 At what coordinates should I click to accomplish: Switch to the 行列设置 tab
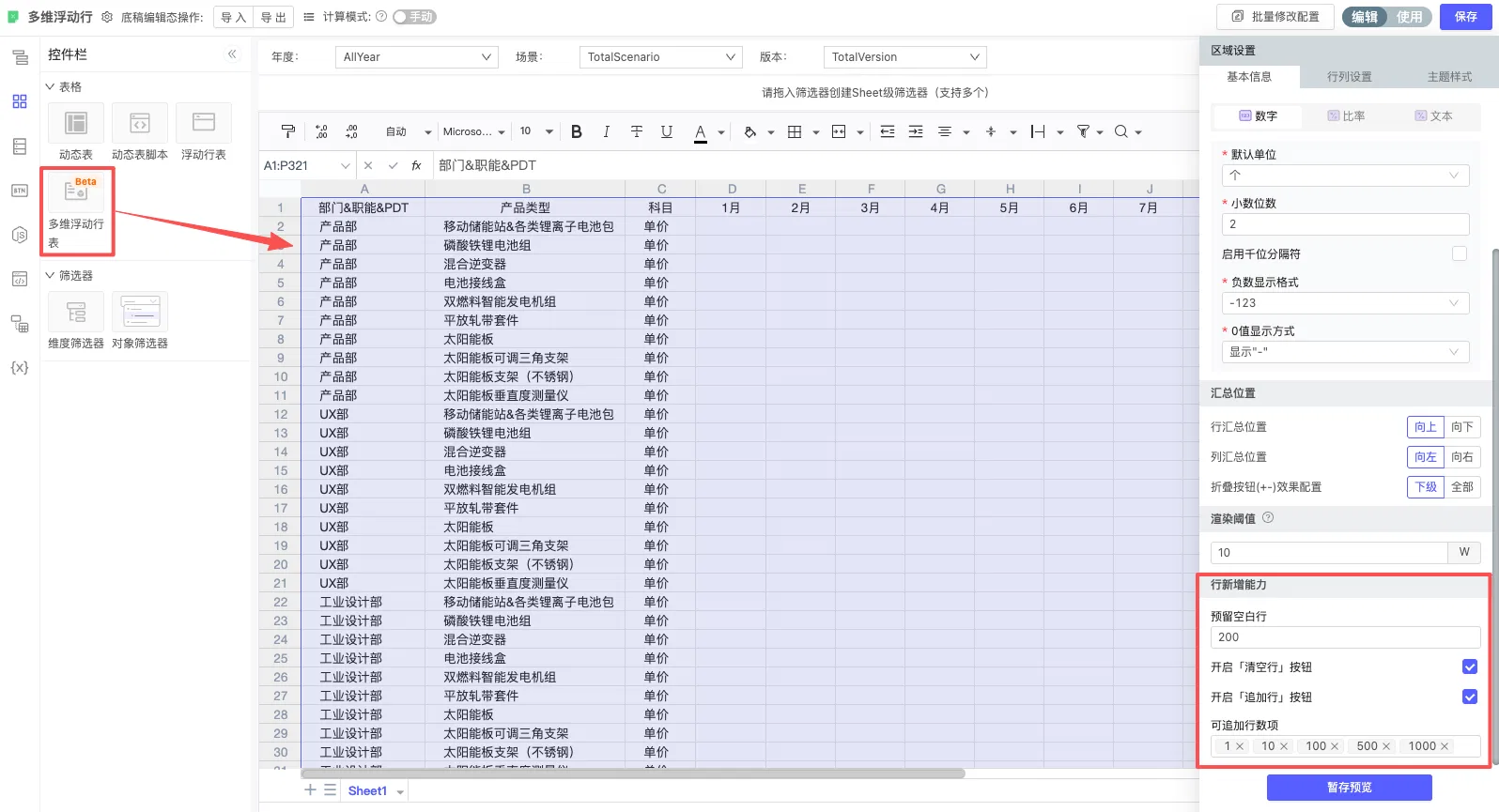[x=1349, y=77]
